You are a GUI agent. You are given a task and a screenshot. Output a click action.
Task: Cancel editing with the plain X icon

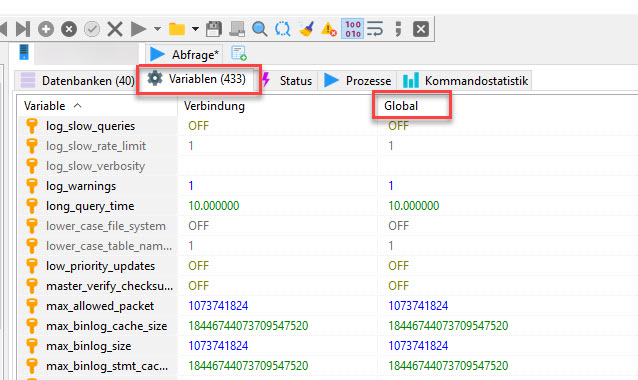click(x=115, y=29)
